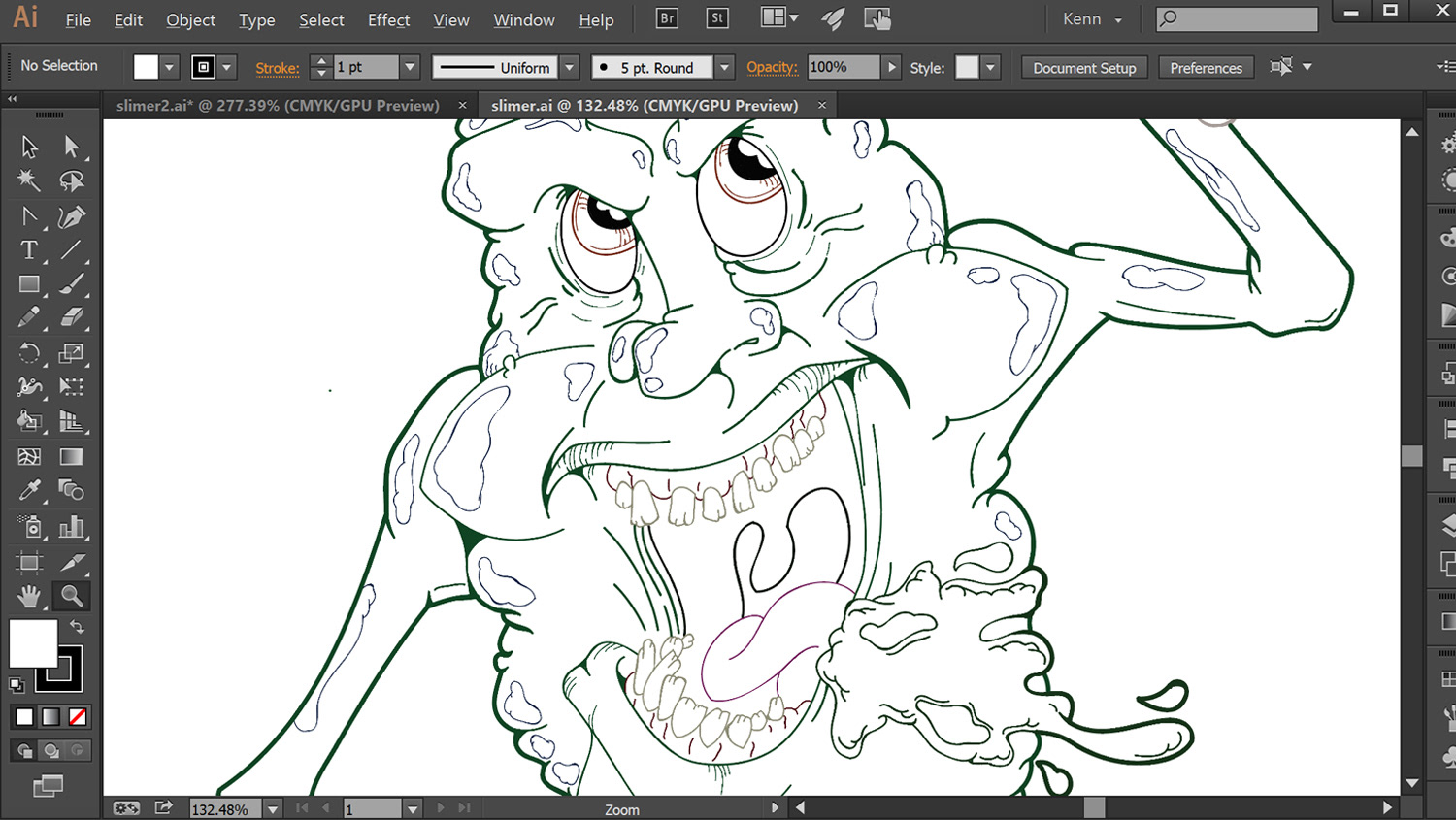1456x820 pixels.
Task: Set paint mode to Color
Action: point(24,717)
